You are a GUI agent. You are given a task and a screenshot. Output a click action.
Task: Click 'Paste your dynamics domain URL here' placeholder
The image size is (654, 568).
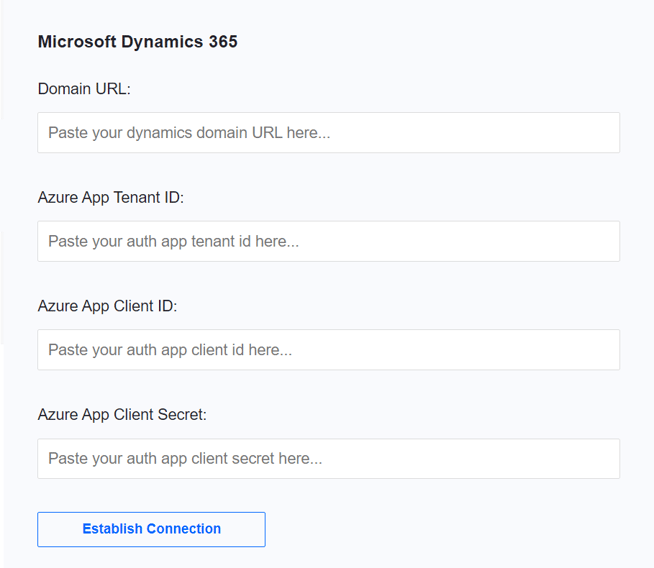pos(188,133)
